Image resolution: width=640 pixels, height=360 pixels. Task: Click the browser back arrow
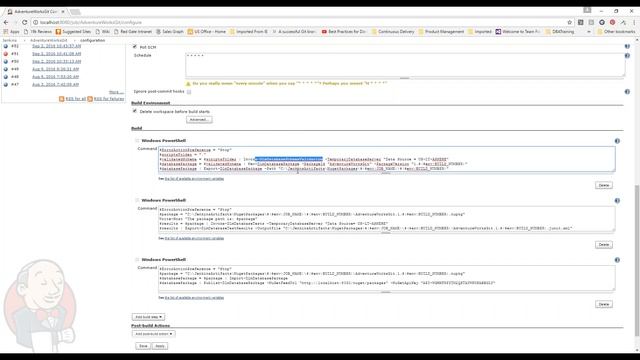[6, 22]
